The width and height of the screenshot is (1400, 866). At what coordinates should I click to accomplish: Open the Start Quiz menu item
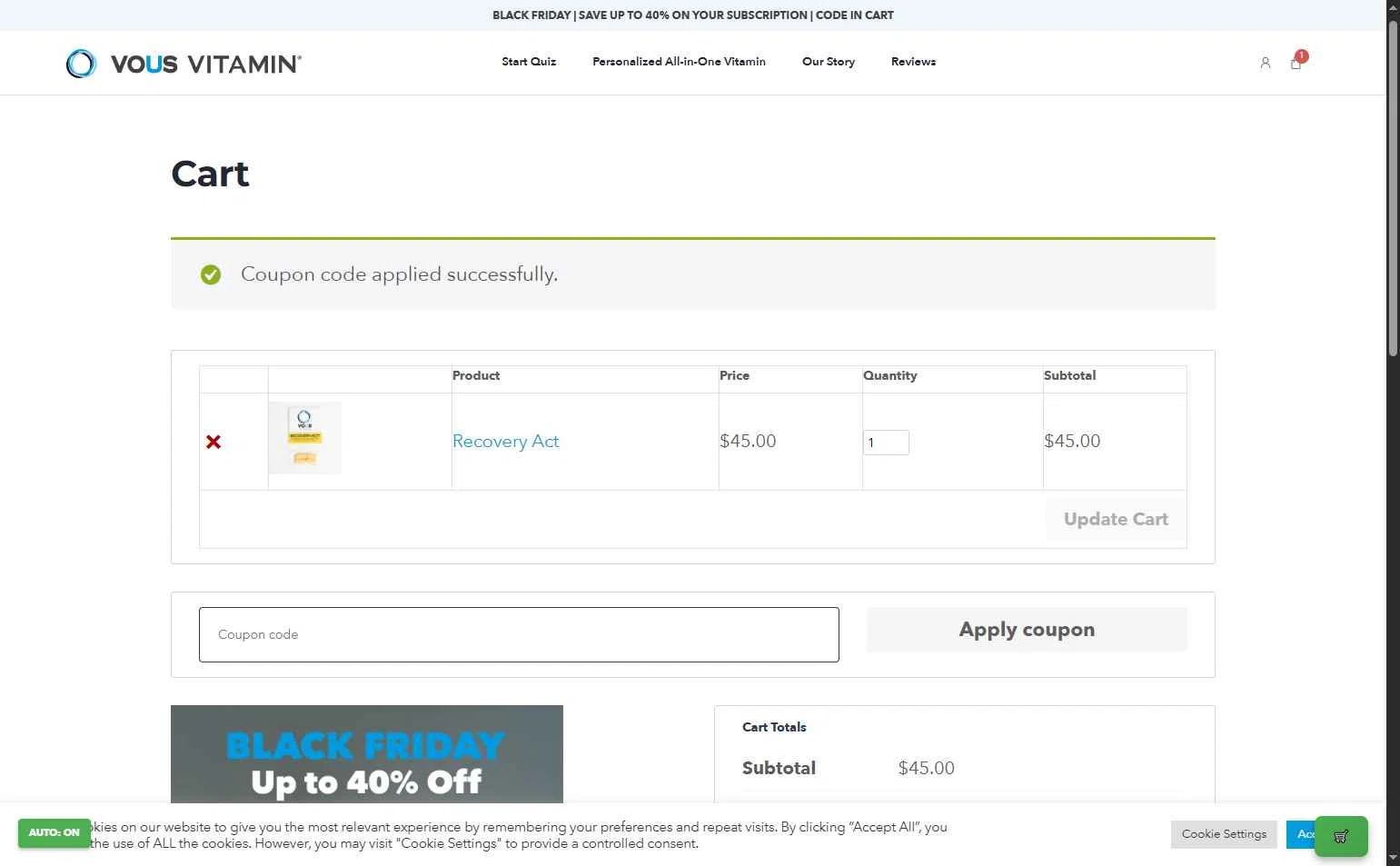[x=529, y=62]
